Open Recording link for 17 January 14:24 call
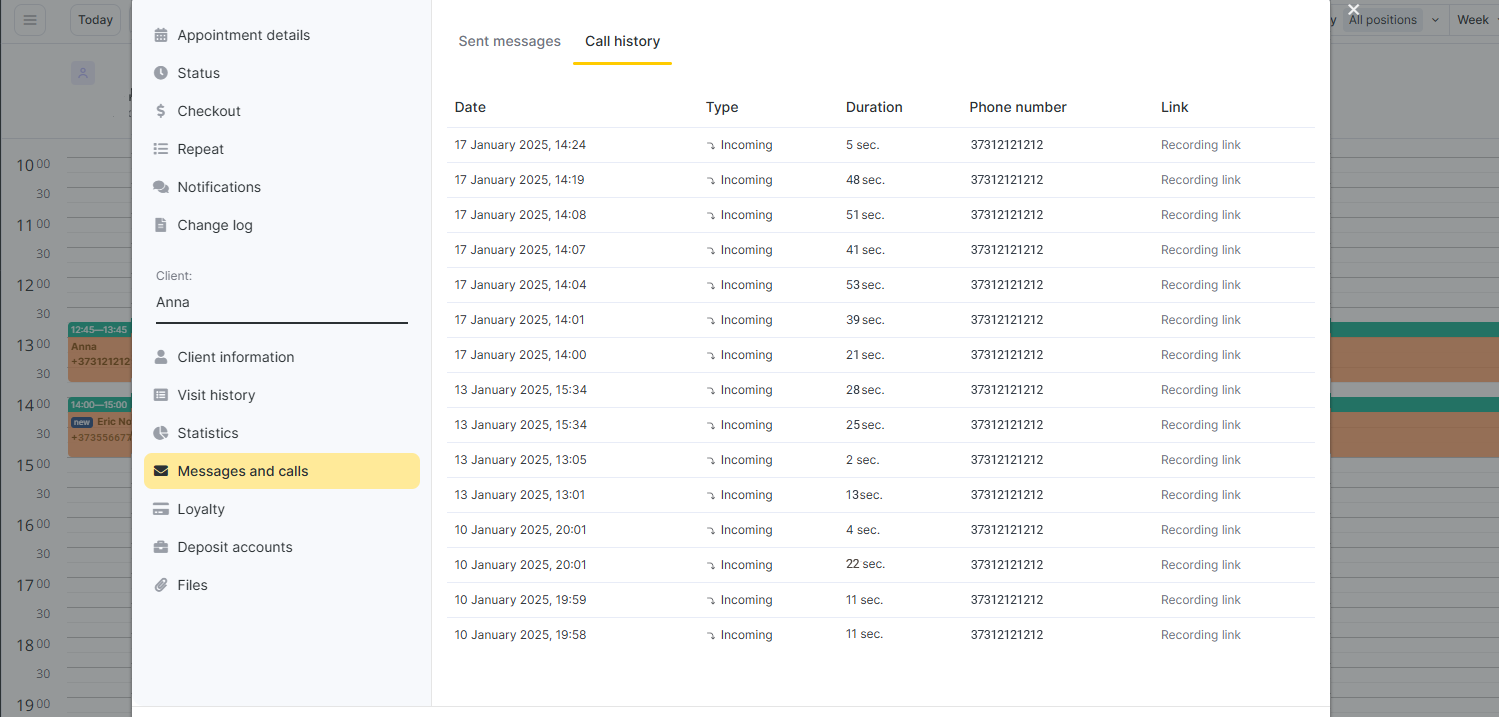This screenshot has height=717, width=1499. tap(1200, 145)
